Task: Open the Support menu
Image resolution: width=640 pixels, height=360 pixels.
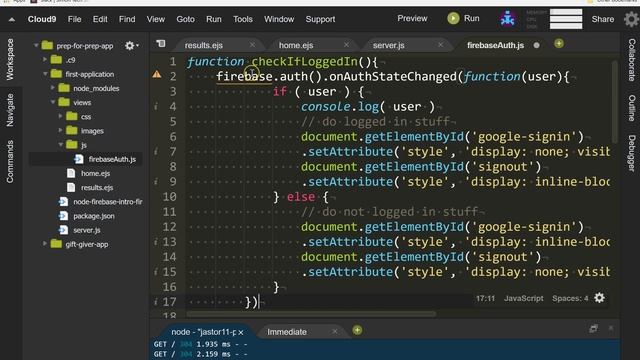Action: click(x=320, y=19)
